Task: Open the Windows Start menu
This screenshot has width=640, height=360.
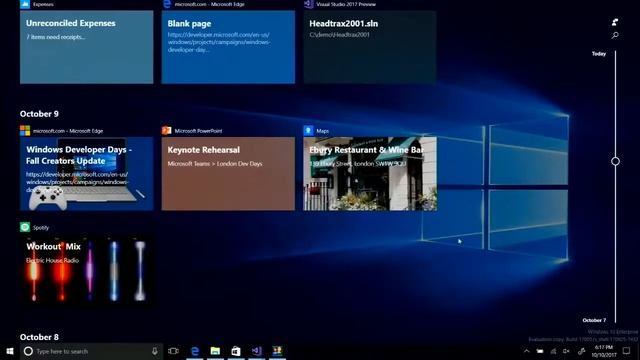Action: [10, 351]
